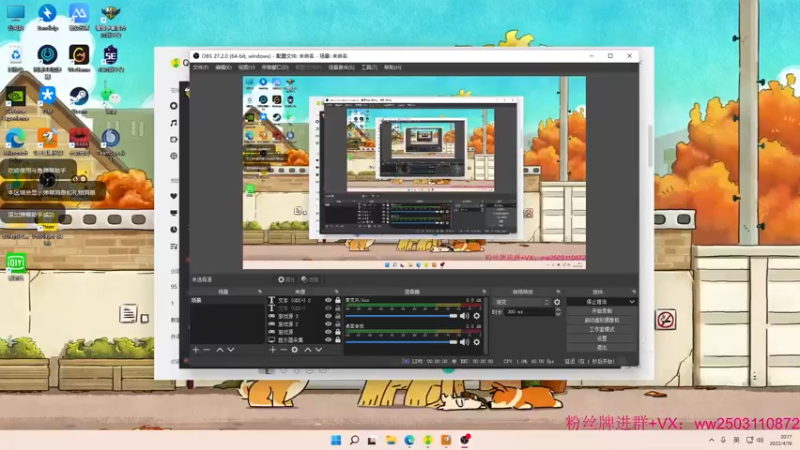
Task: Expand hidden system tray icons chevron
Action: pos(711,440)
